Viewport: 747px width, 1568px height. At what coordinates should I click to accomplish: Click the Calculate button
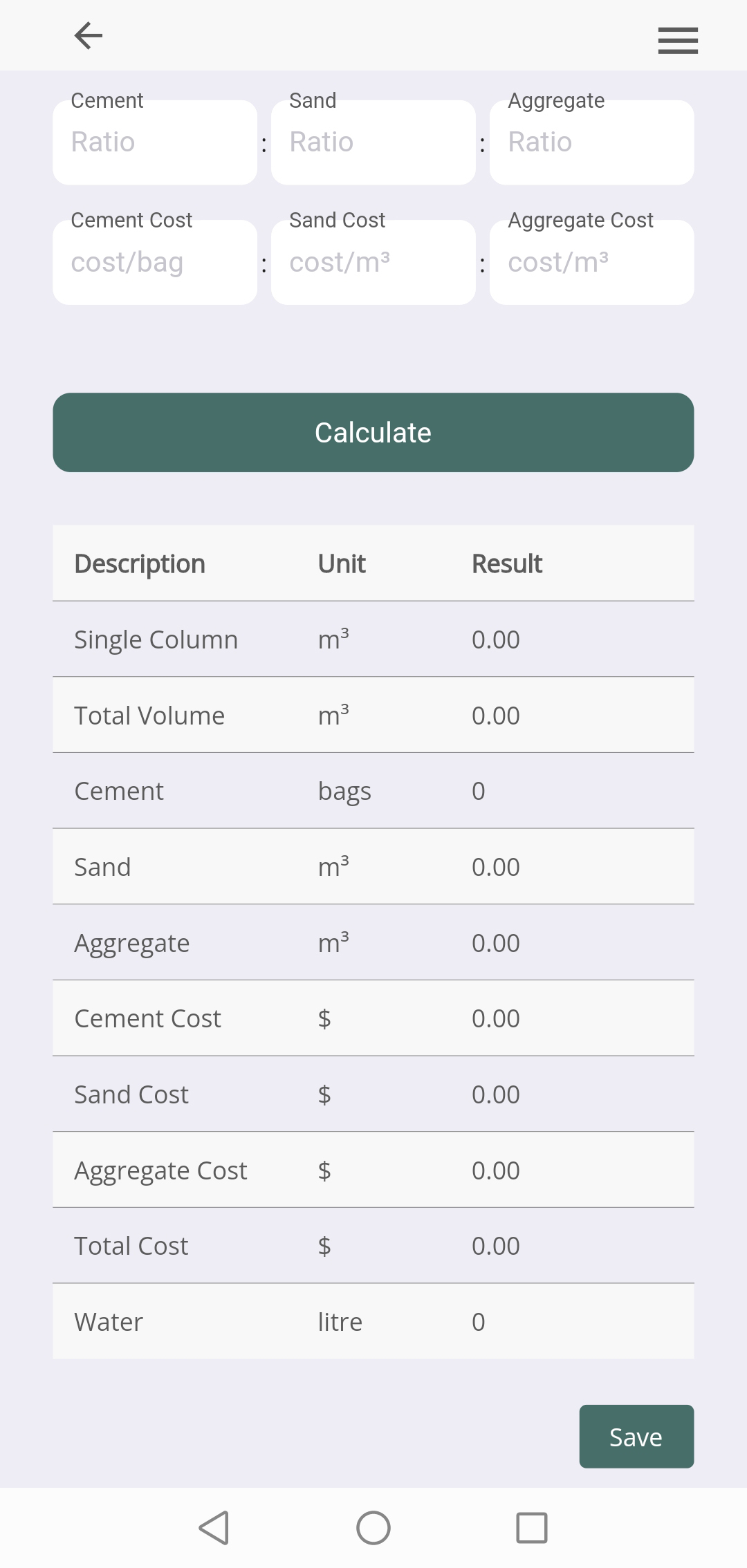(373, 433)
